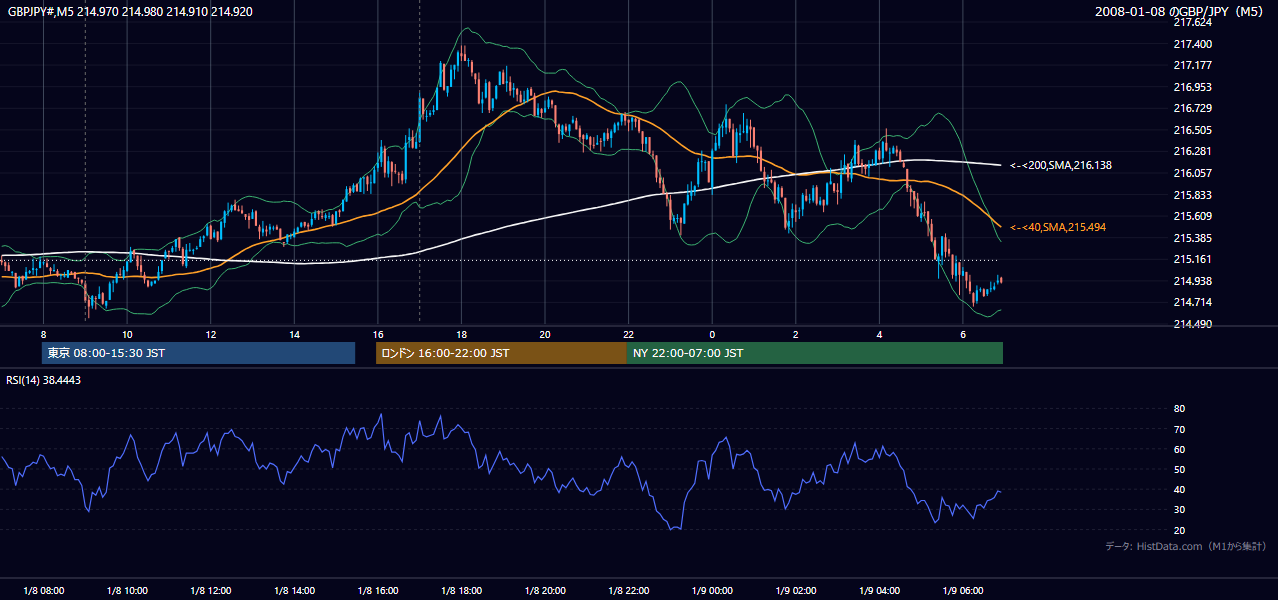
Task: Click price axis label 216.505
Action: point(1192,130)
